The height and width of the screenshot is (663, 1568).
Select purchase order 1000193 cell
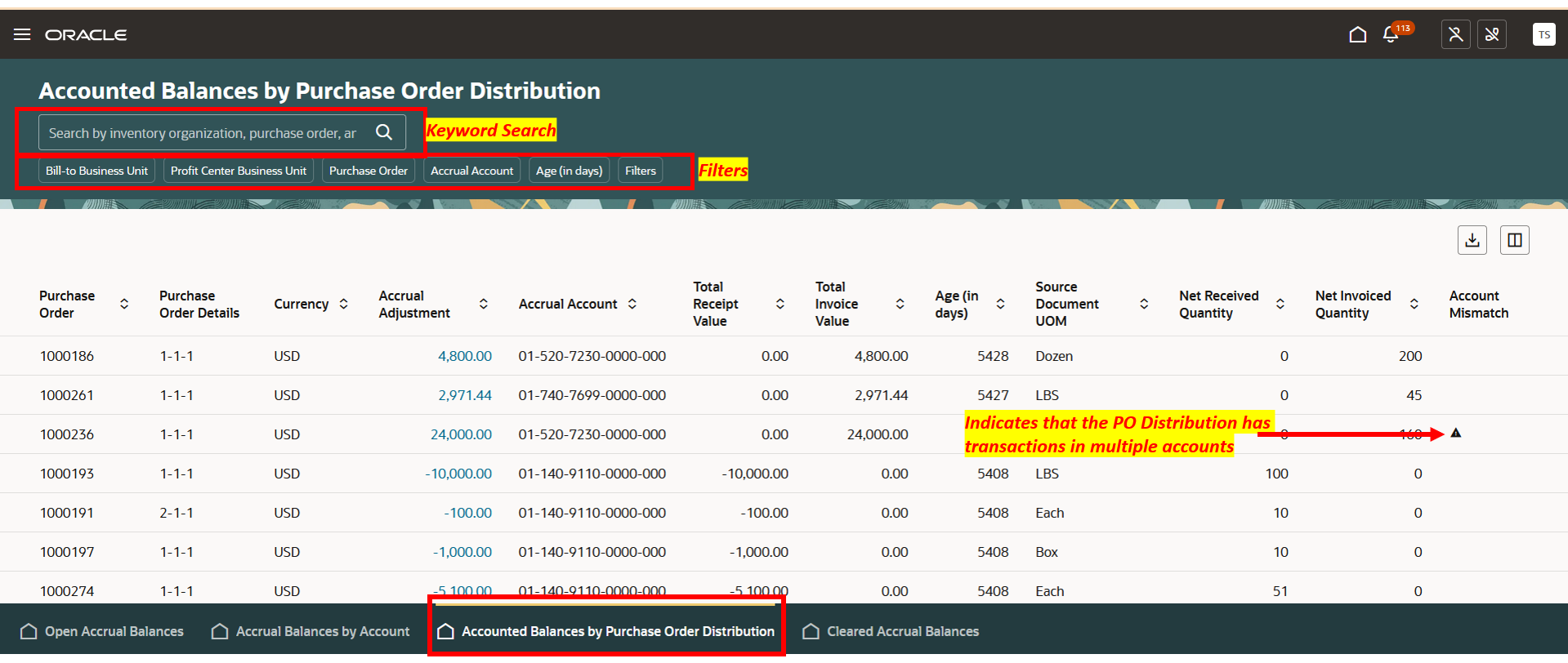(x=67, y=474)
